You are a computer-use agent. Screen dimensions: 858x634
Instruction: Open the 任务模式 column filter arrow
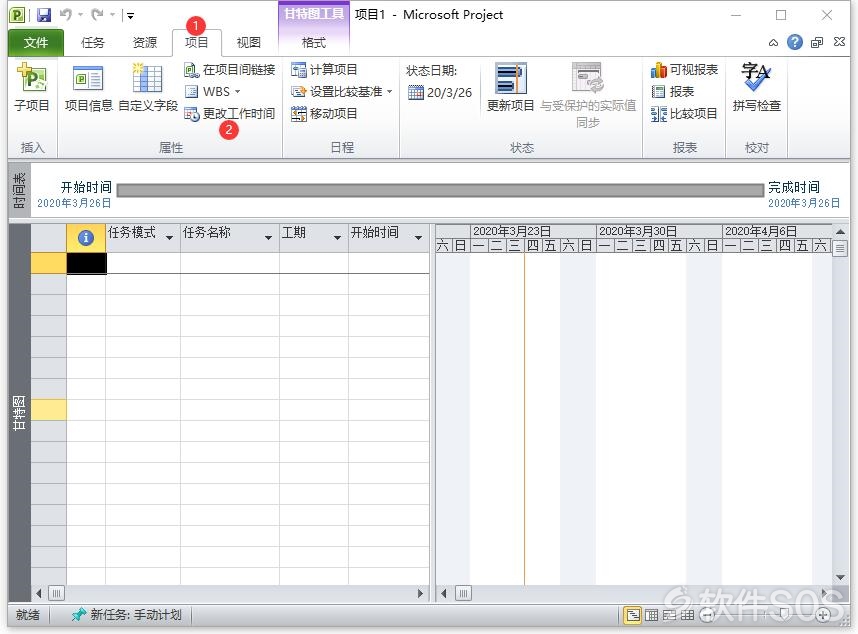[169, 237]
